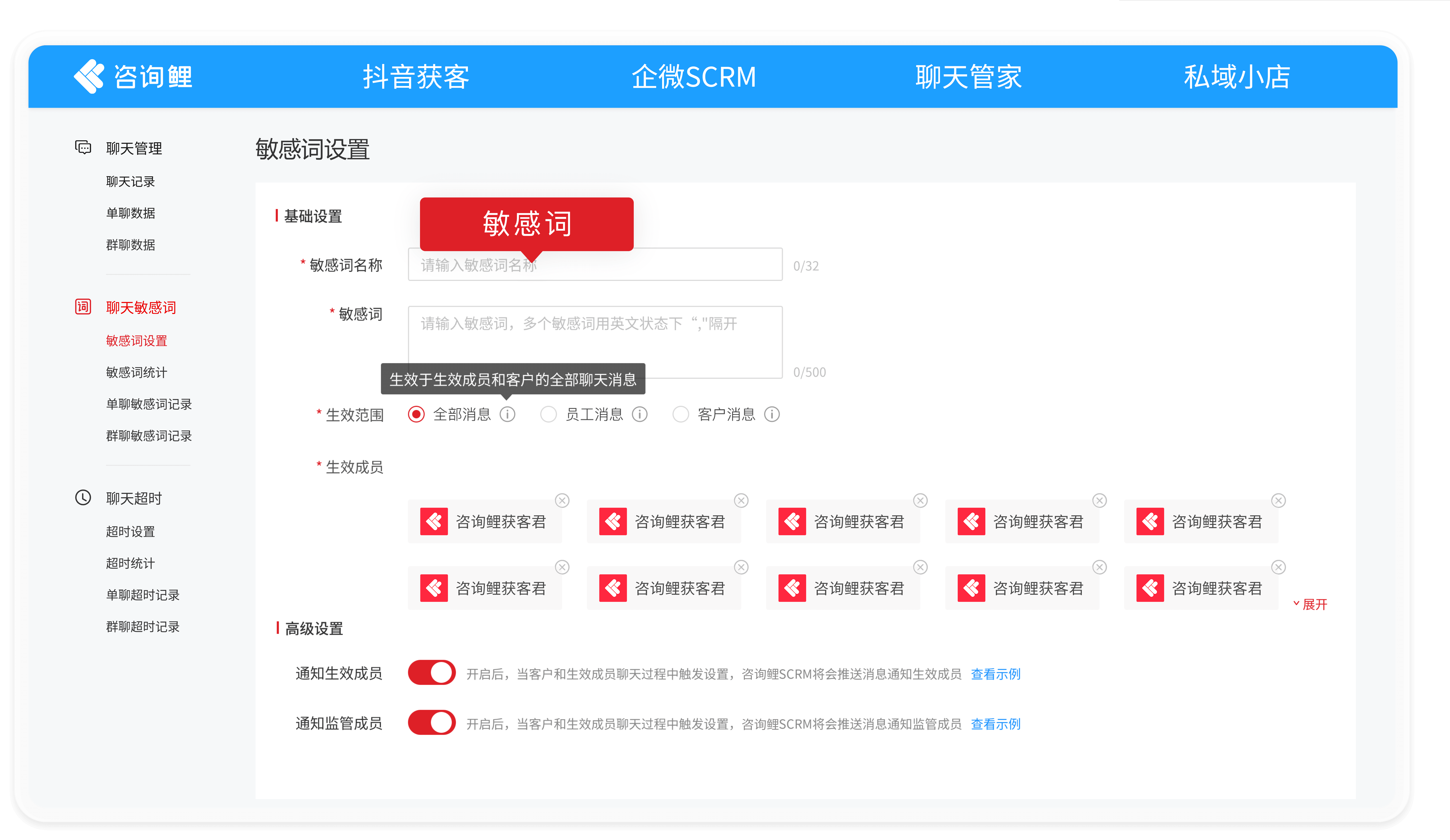The height and width of the screenshot is (840, 1450).
Task: Open 查看示例 link for 通知生效成员
Action: 995,674
